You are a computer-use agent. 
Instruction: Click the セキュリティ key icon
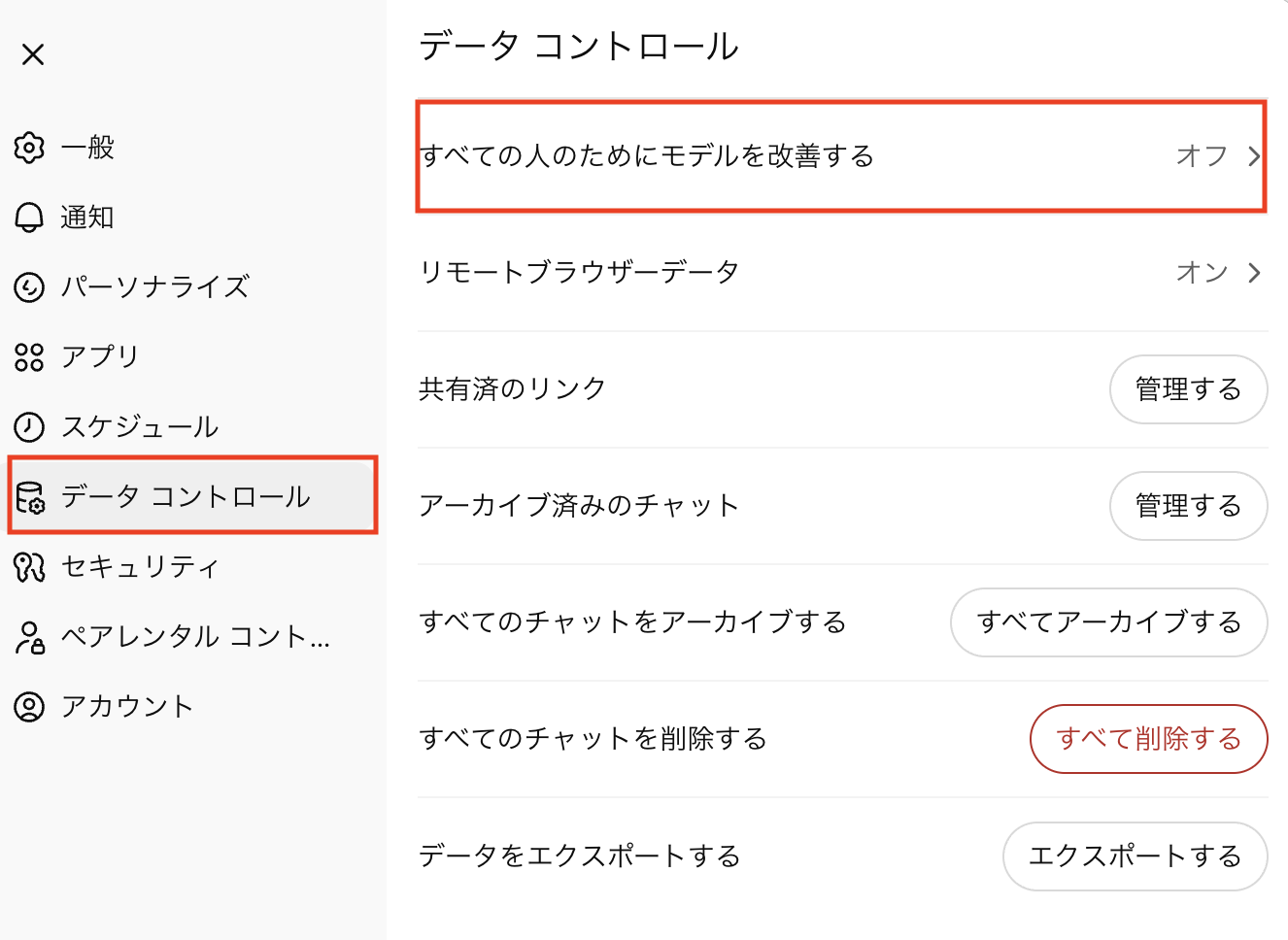29,567
